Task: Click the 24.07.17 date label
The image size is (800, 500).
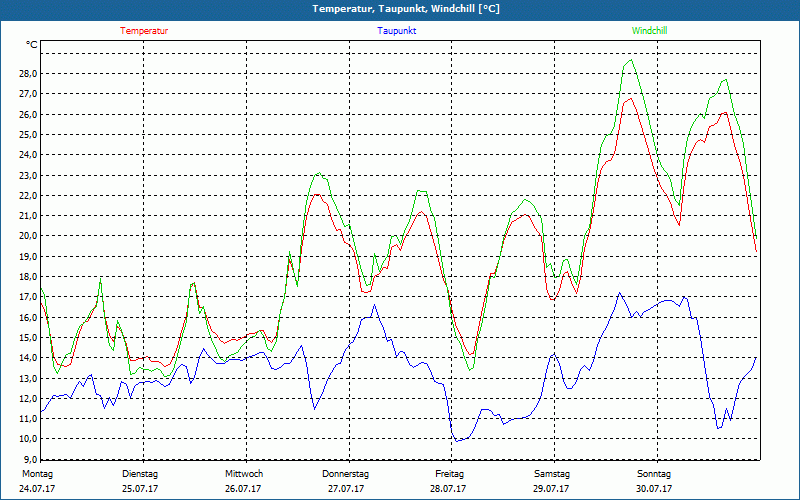Action: pos(36,489)
